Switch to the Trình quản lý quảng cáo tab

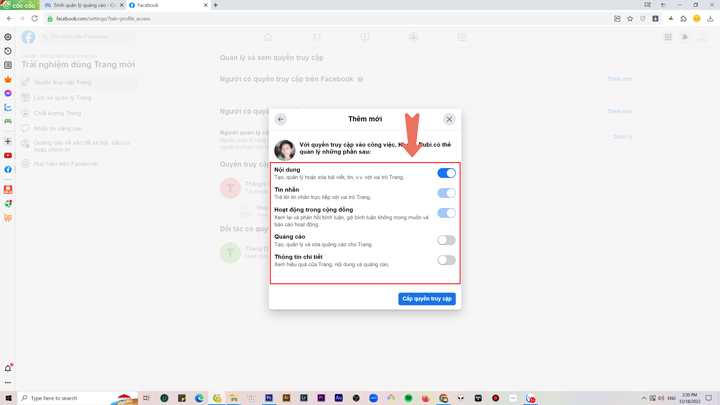(x=83, y=5)
